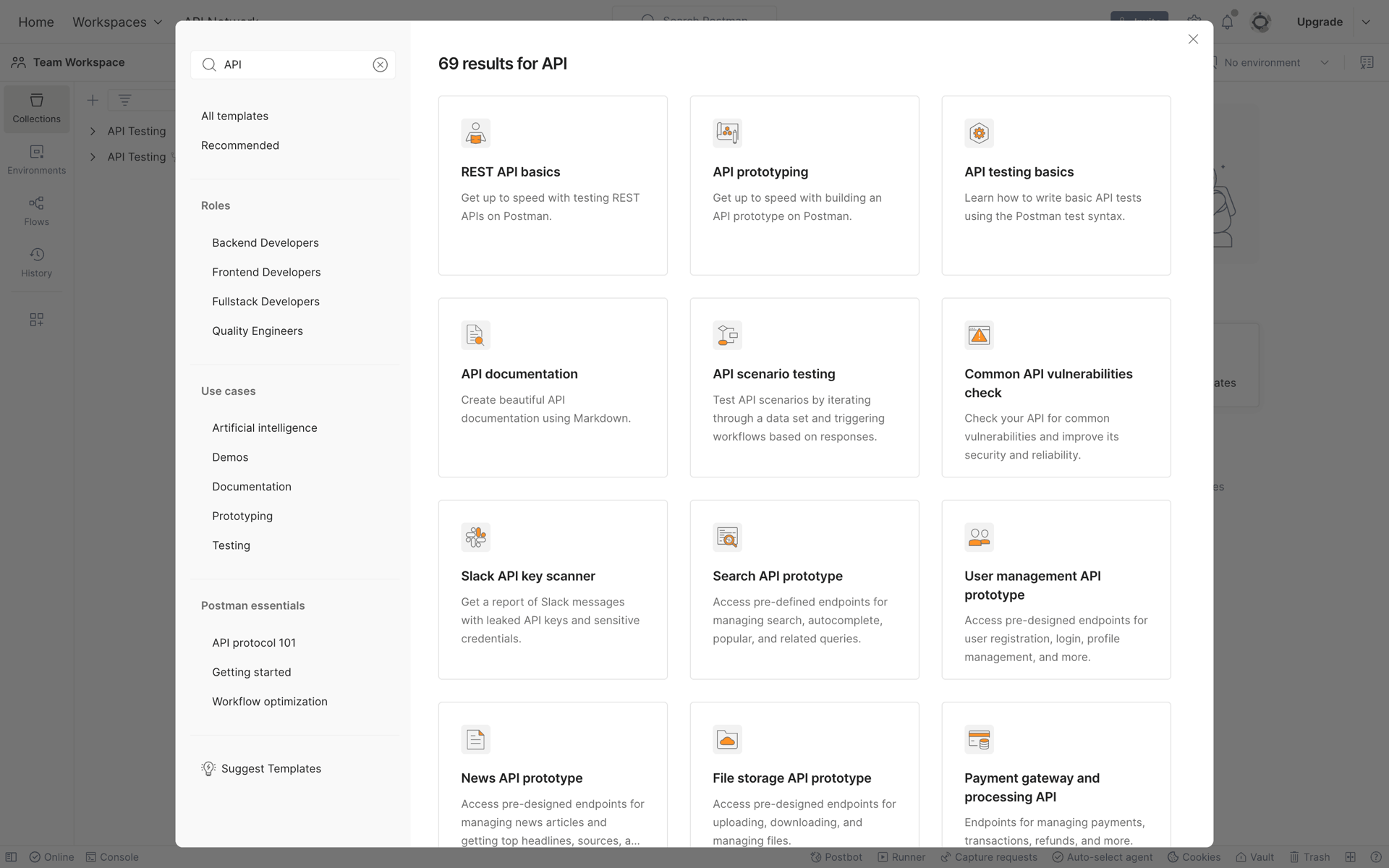Open the Runner from the status bar
The width and height of the screenshot is (1389, 868).
[901, 857]
